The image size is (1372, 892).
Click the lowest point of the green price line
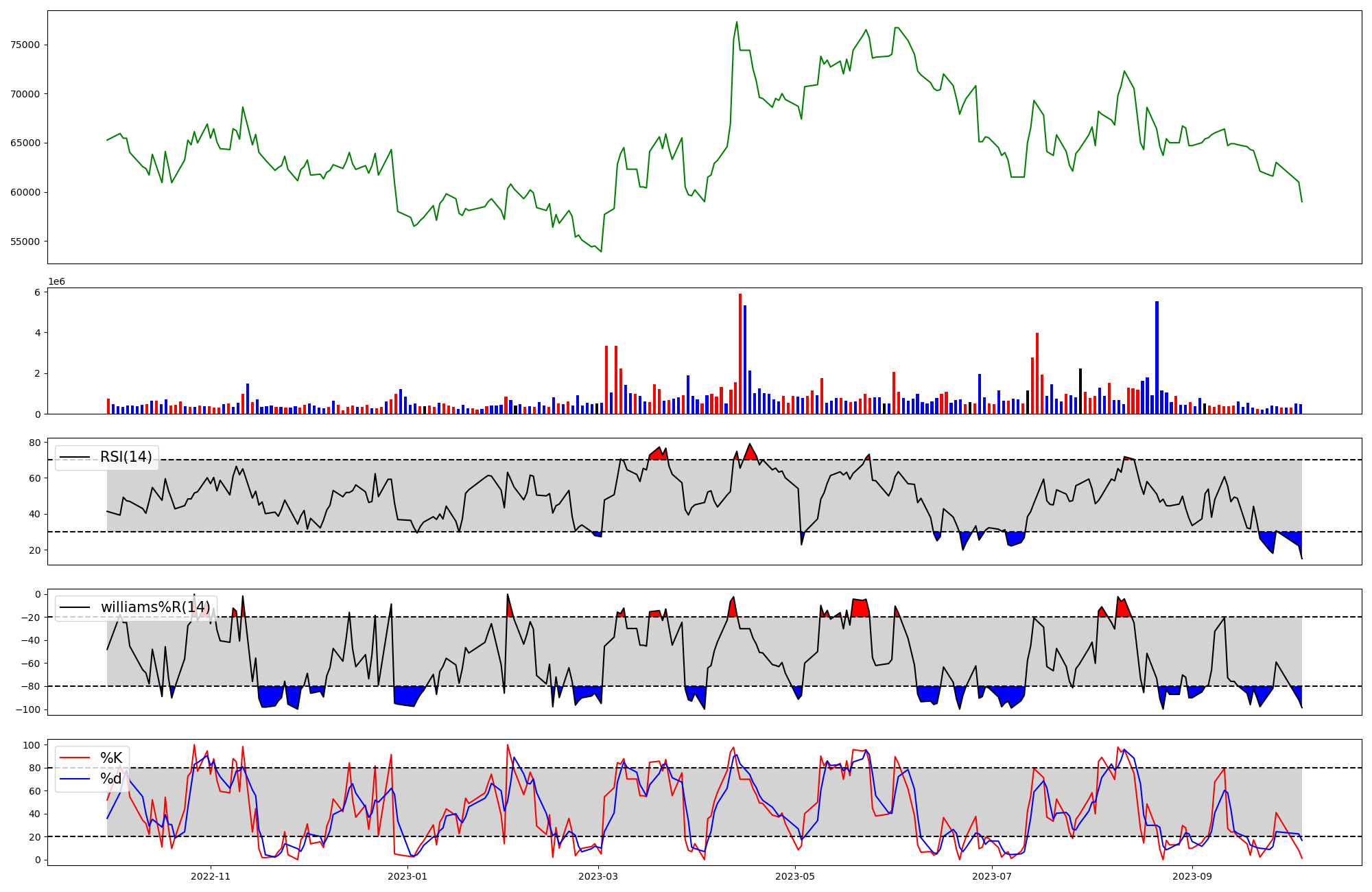click(x=601, y=251)
